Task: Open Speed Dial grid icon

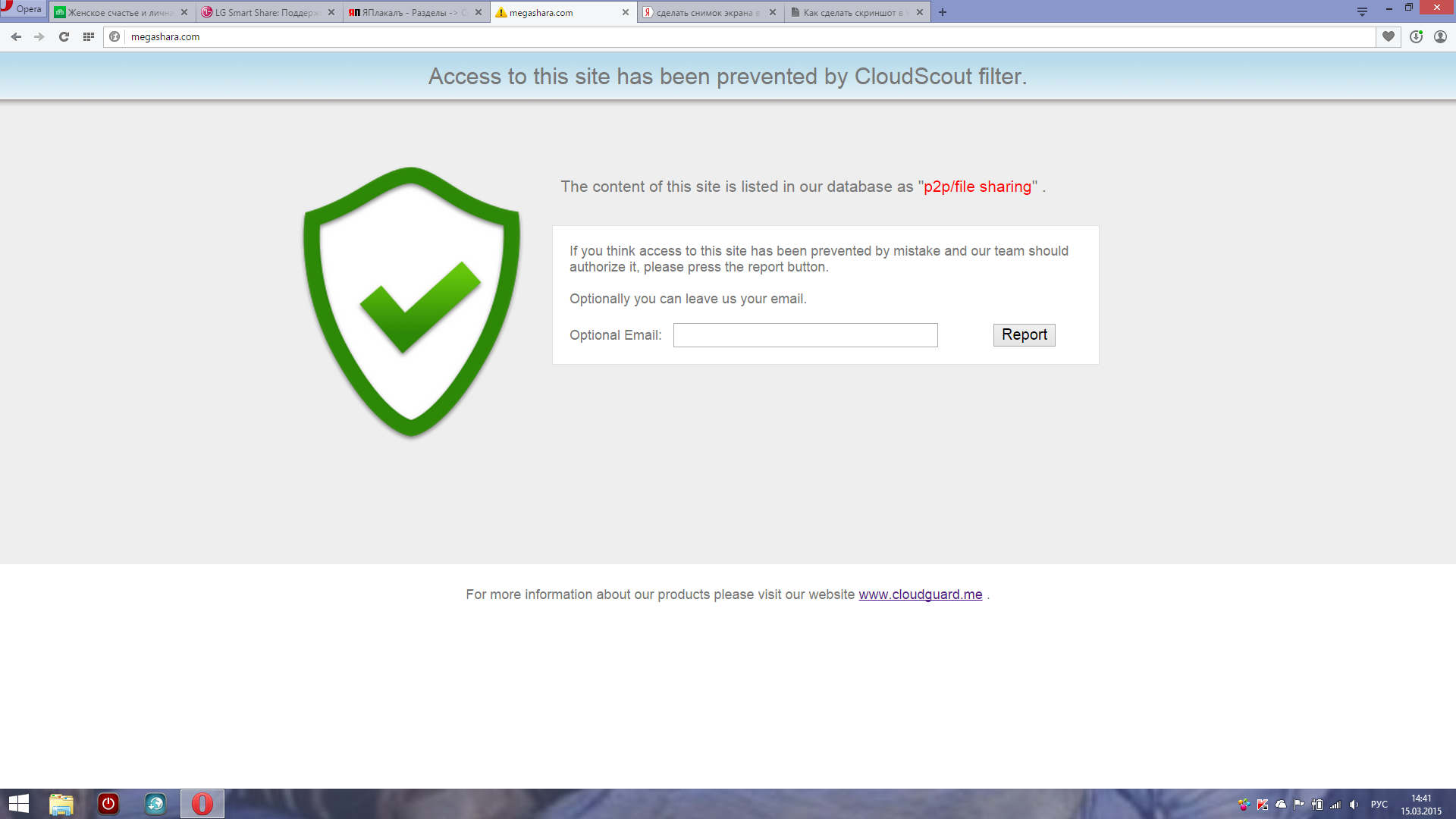Action: pos(89,36)
